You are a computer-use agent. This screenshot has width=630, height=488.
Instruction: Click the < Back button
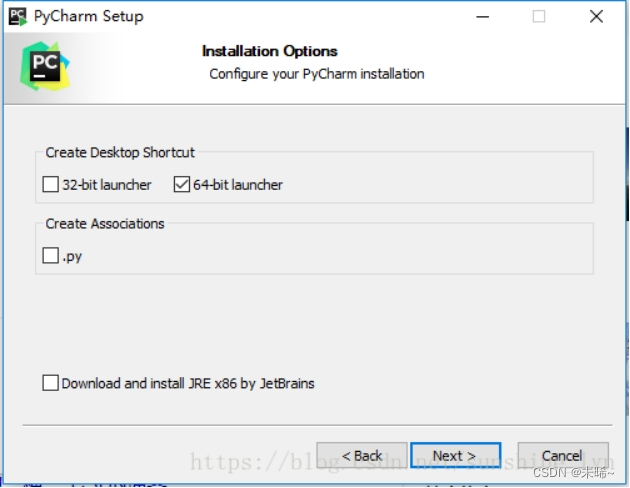click(362, 455)
